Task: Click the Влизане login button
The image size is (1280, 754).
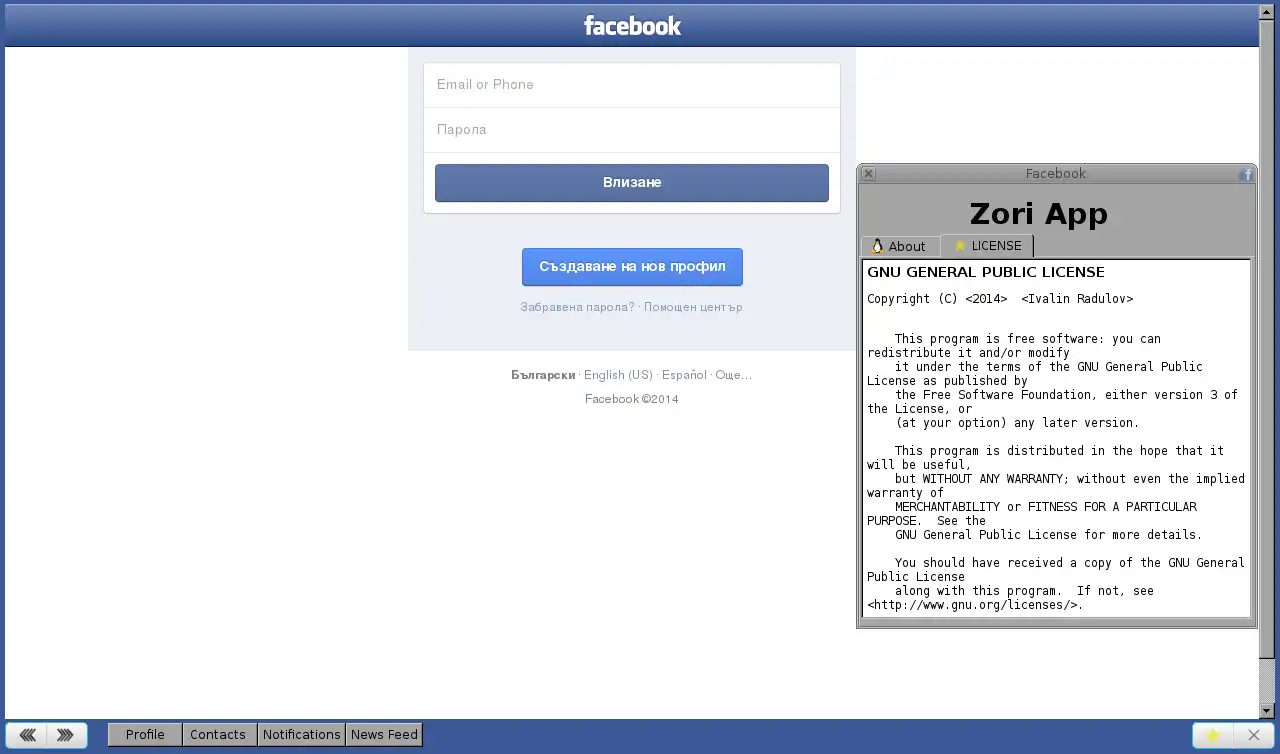Action: tap(632, 183)
